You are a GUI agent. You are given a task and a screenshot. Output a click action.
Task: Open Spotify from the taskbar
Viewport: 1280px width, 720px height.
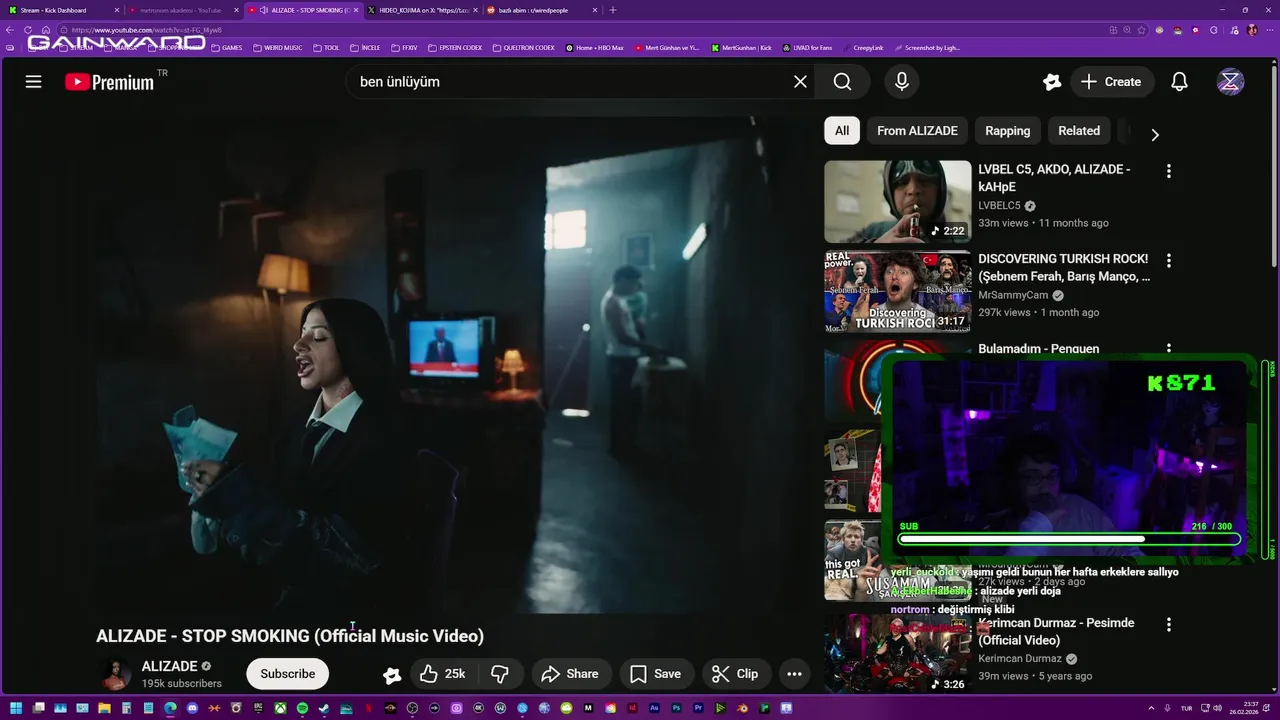[x=302, y=708]
